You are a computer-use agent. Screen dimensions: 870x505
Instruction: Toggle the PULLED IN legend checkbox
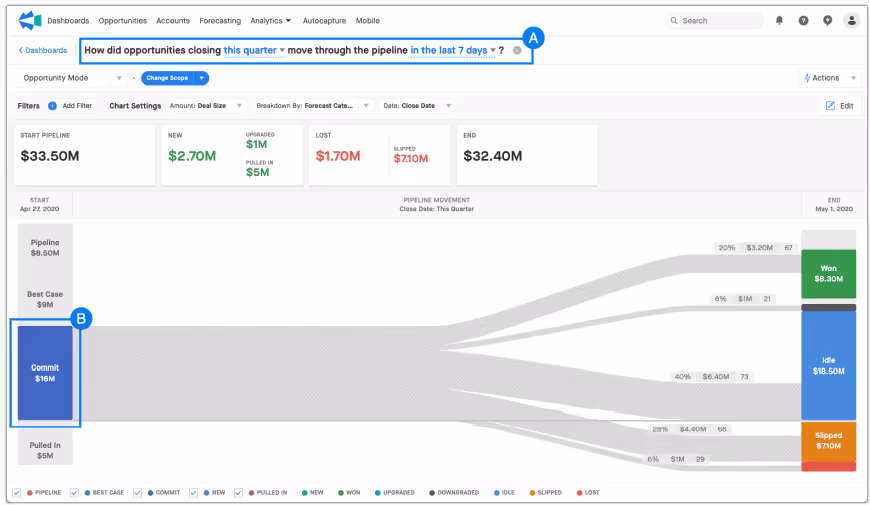[238, 492]
